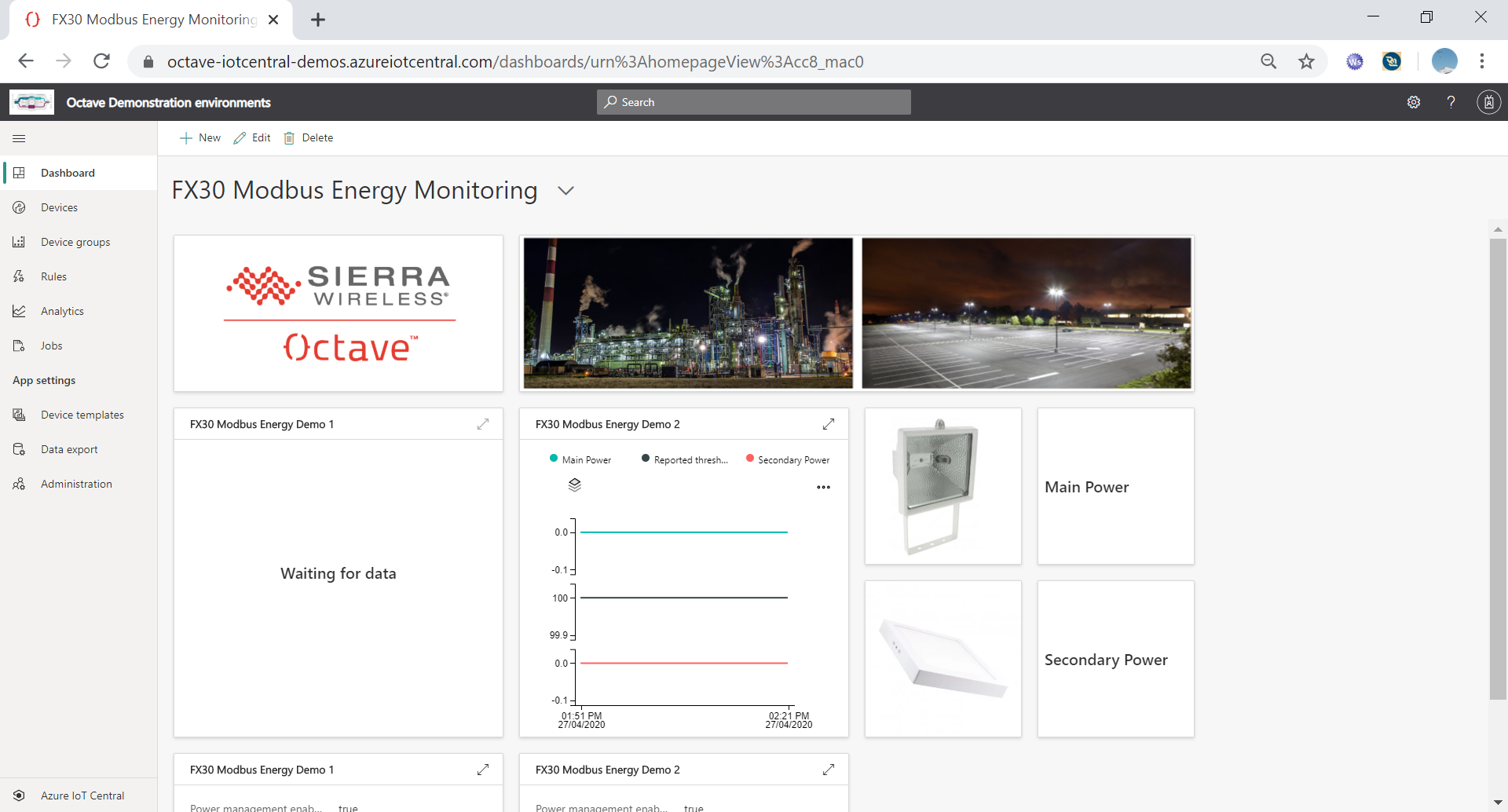Viewport: 1508px width, 812px height.
Task: Focus the application Search box
Action: [x=754, y=102]
